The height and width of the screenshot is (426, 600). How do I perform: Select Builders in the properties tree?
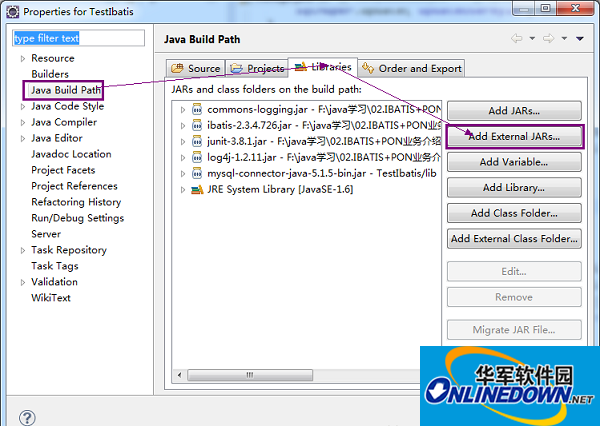click(50, 74)
